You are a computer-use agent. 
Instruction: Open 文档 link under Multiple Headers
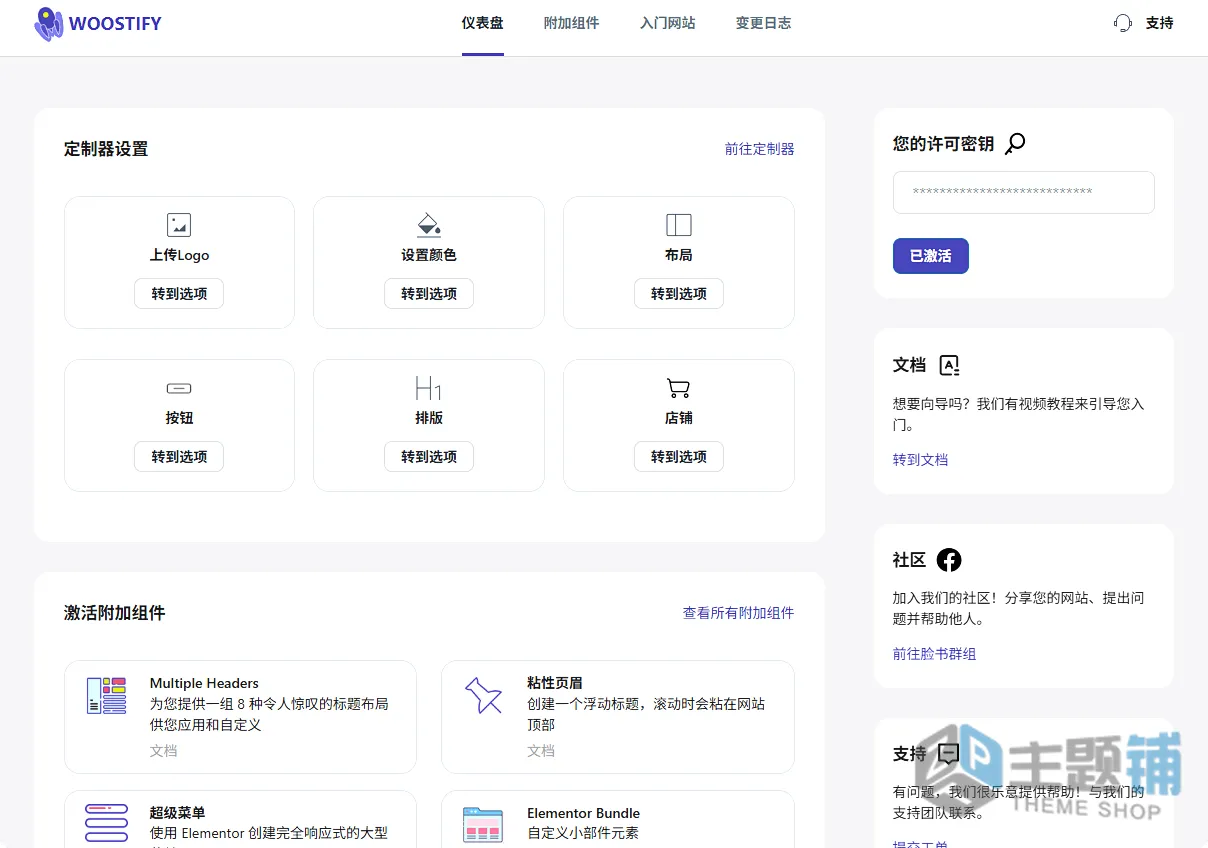[x=163, y=751]
